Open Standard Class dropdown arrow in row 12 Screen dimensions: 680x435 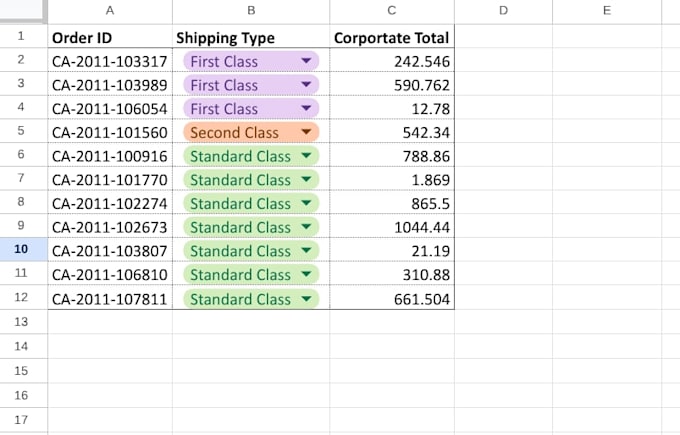306,299
